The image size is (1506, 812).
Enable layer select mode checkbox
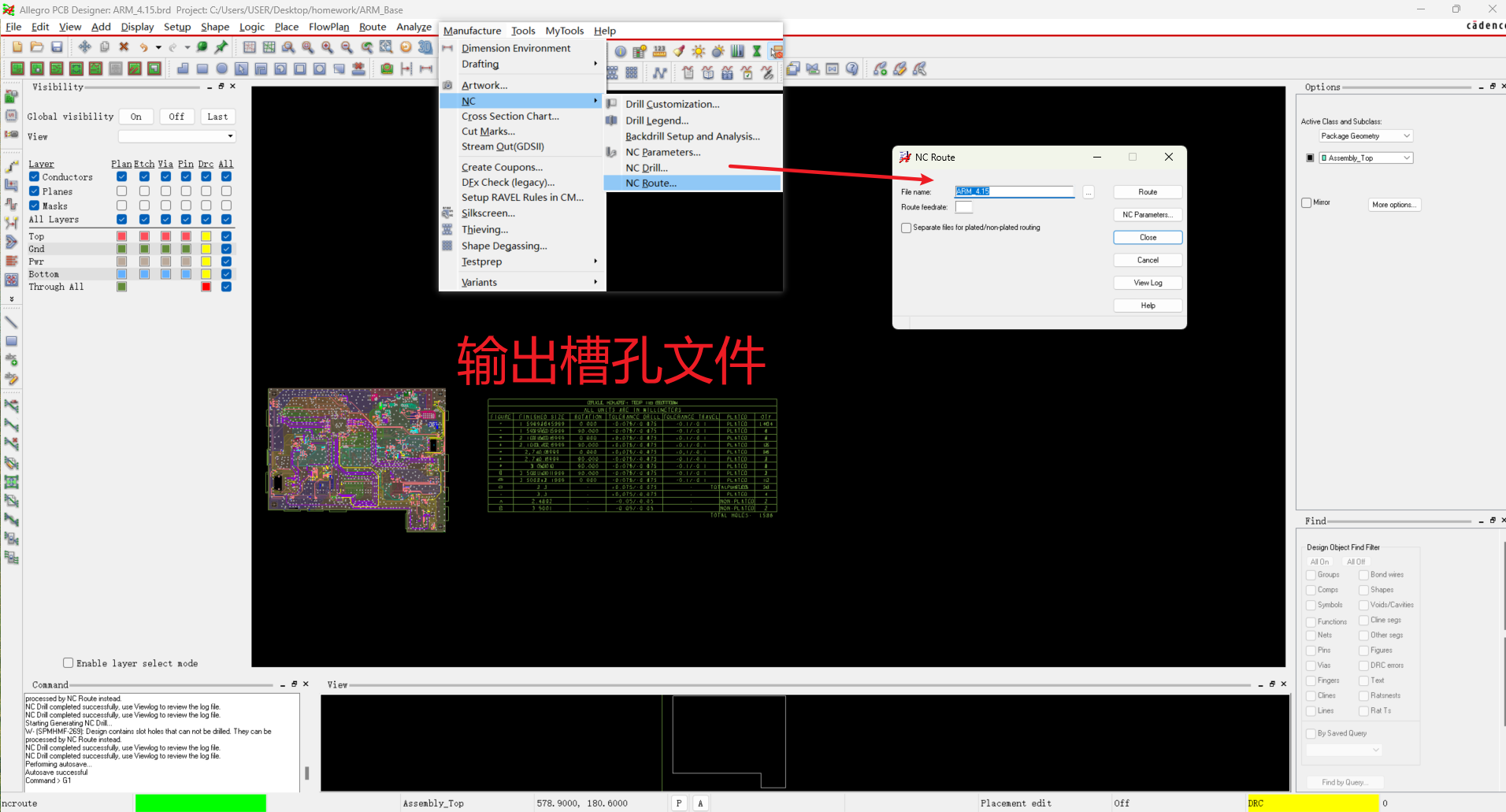tap(69, 663)
